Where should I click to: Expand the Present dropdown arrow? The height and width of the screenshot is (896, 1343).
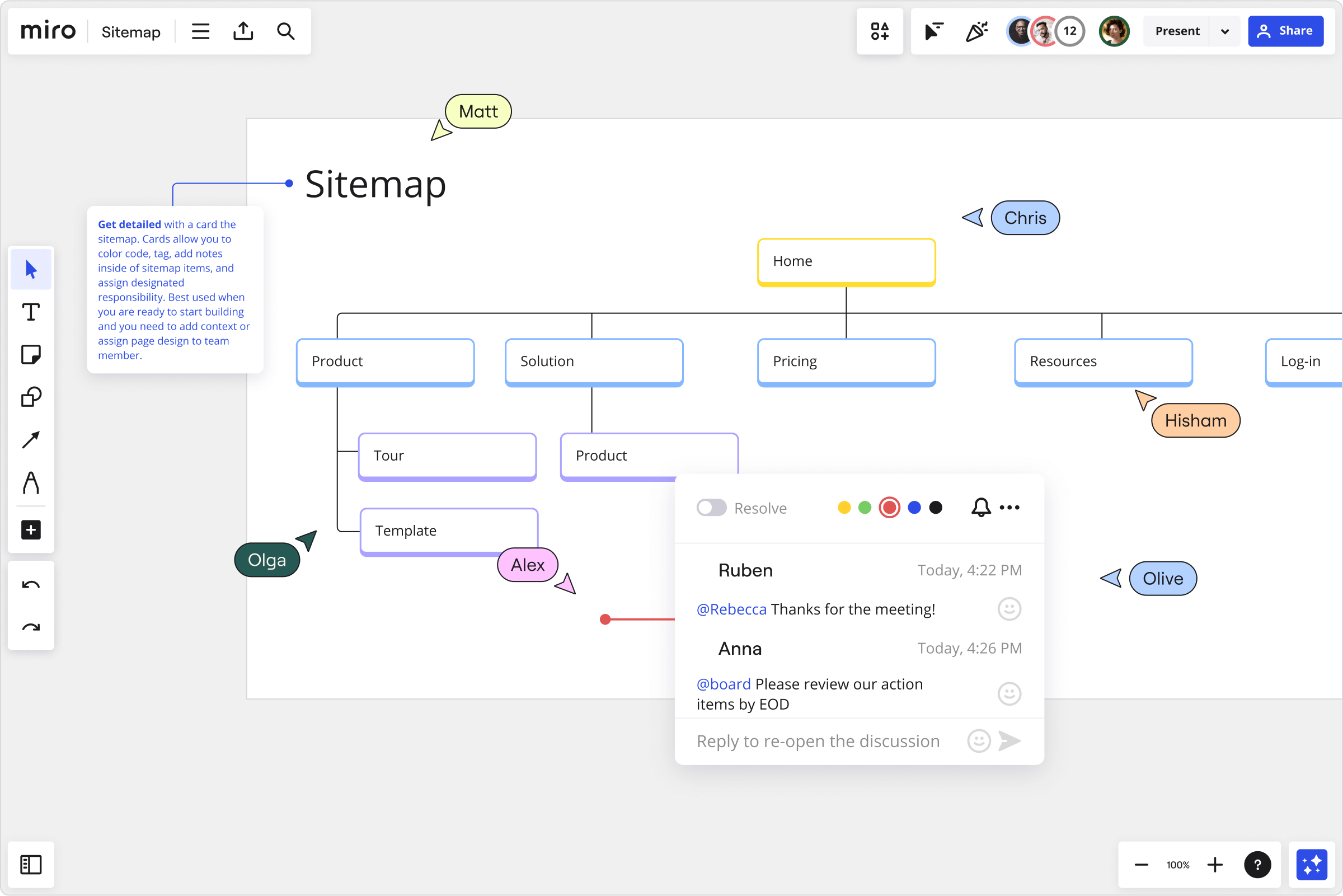(1224, 31)
